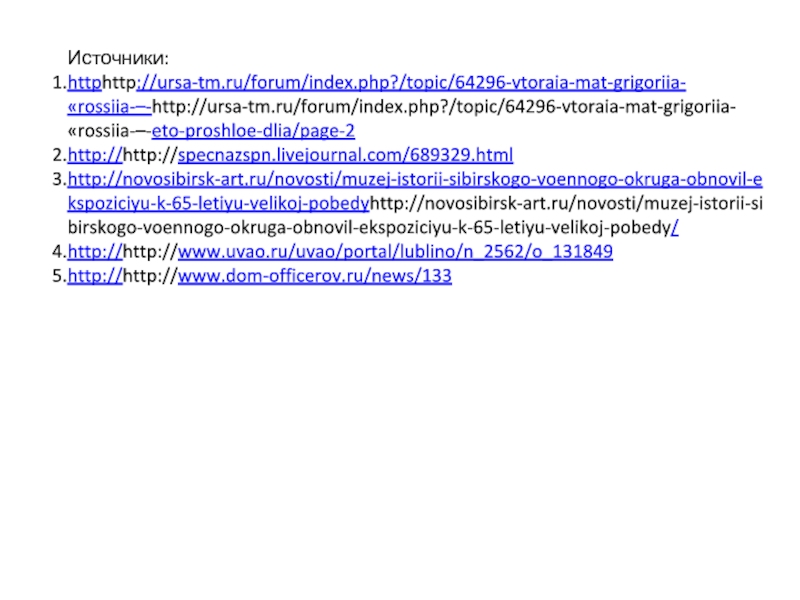Click trailing slash link after pobedy
This screenshot has height=600, width=800.
675,228
